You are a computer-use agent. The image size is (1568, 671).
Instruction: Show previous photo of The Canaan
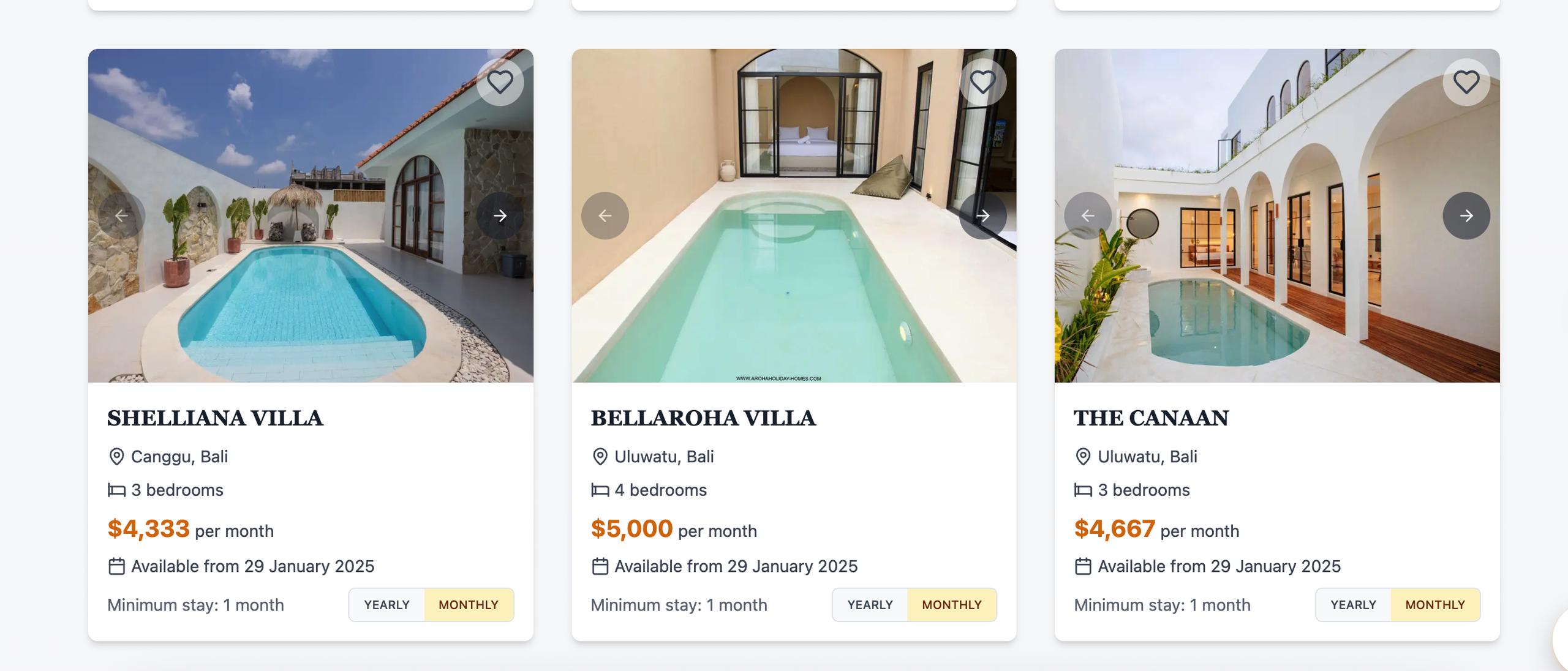1088,216
